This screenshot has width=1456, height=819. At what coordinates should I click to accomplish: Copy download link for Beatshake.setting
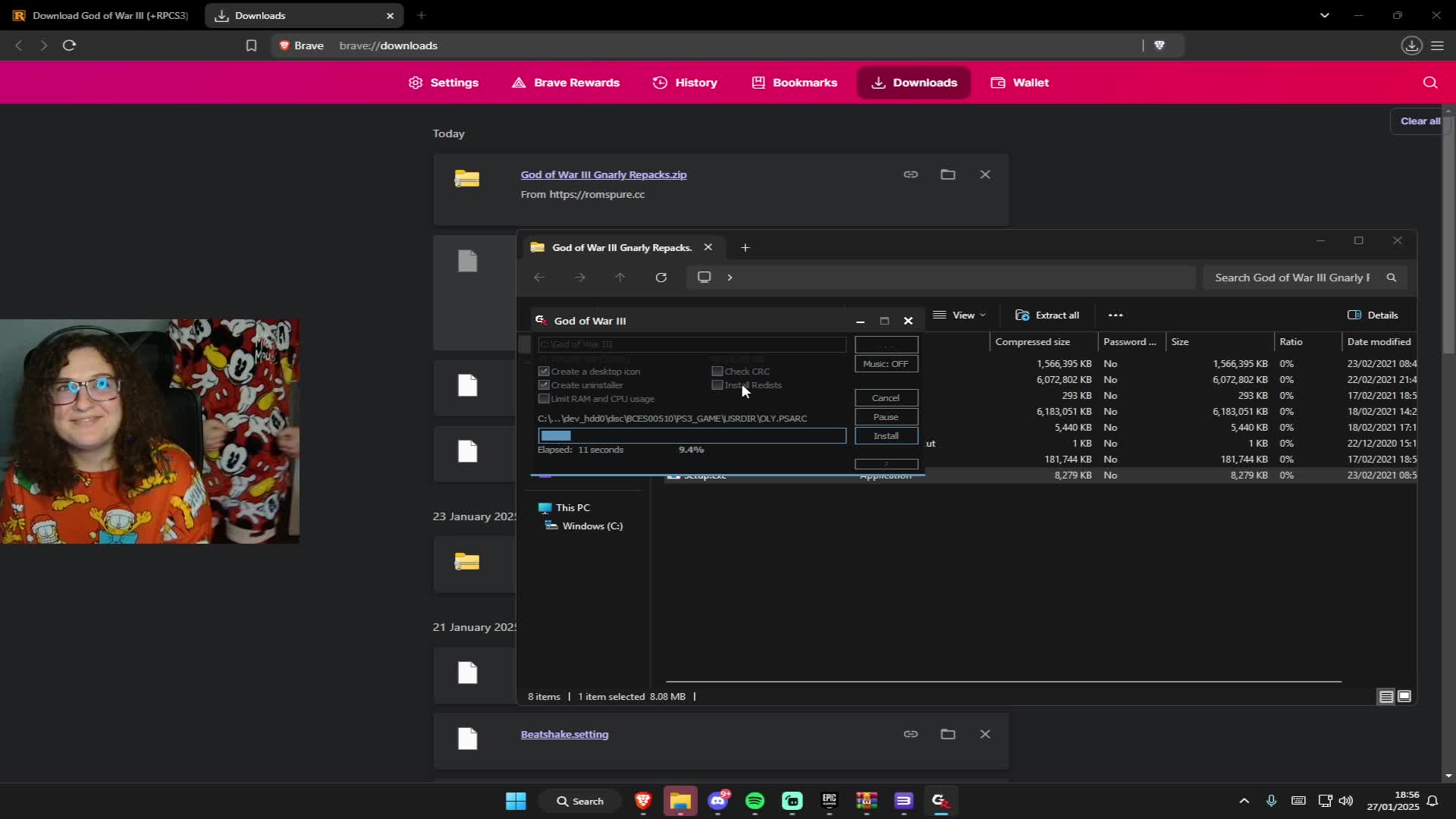tap(911, 734)
